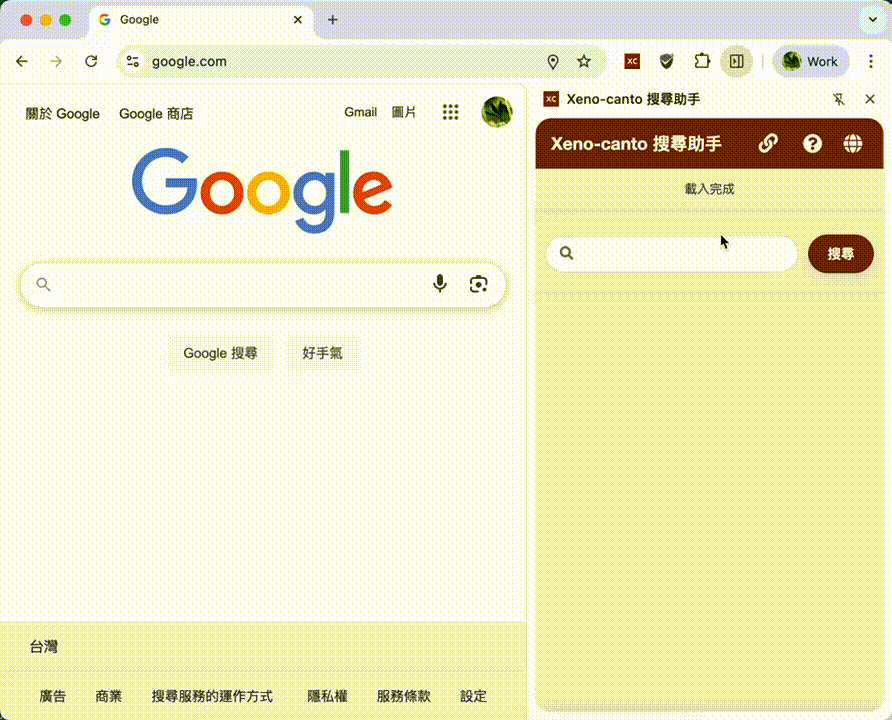Open the Google account avatar
This screenshot has width=892, height=720.
[x=497, y=112]
